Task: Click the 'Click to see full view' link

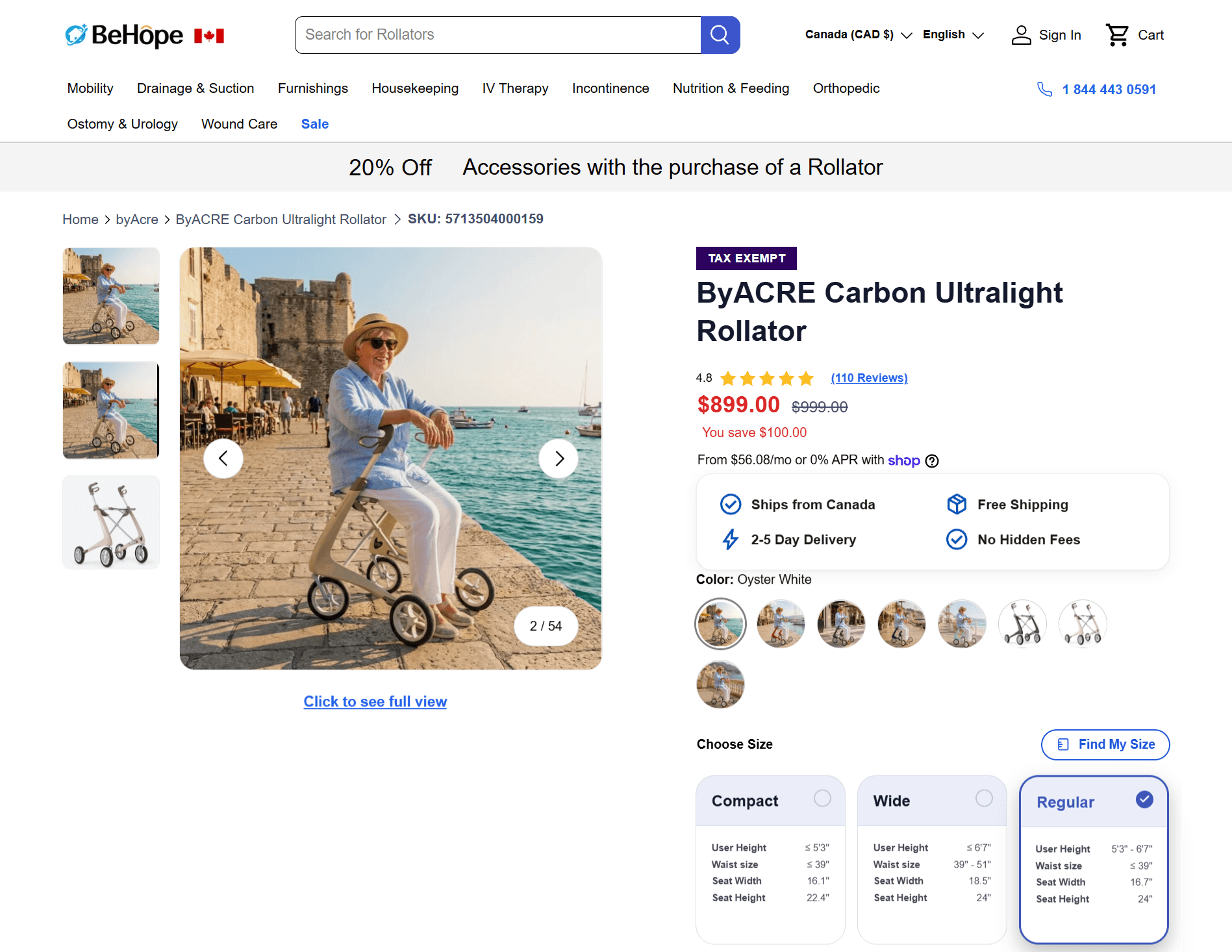Action: (x=375, y=701)
